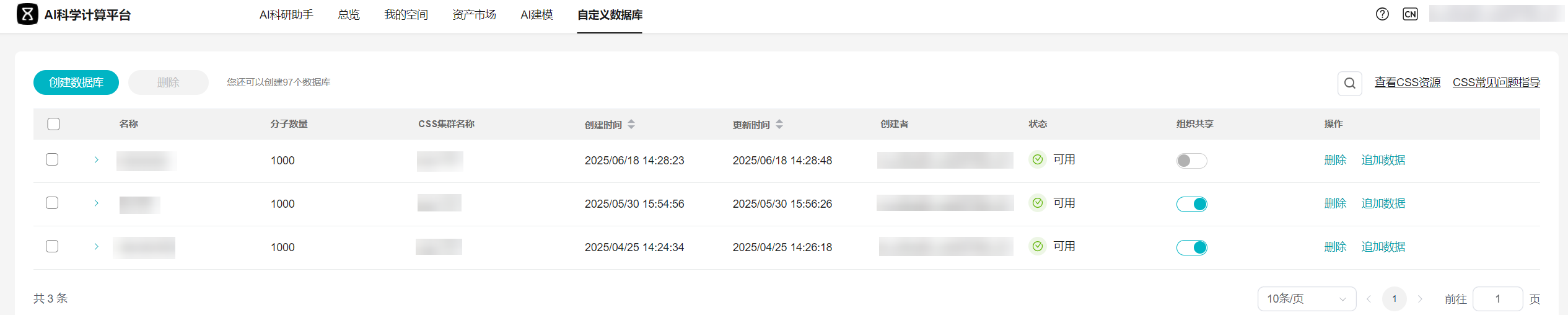The height and width of the screenshot is (315, 1568).
Task: Tick the select-all checkbox in header
Action: pos(54,124)
